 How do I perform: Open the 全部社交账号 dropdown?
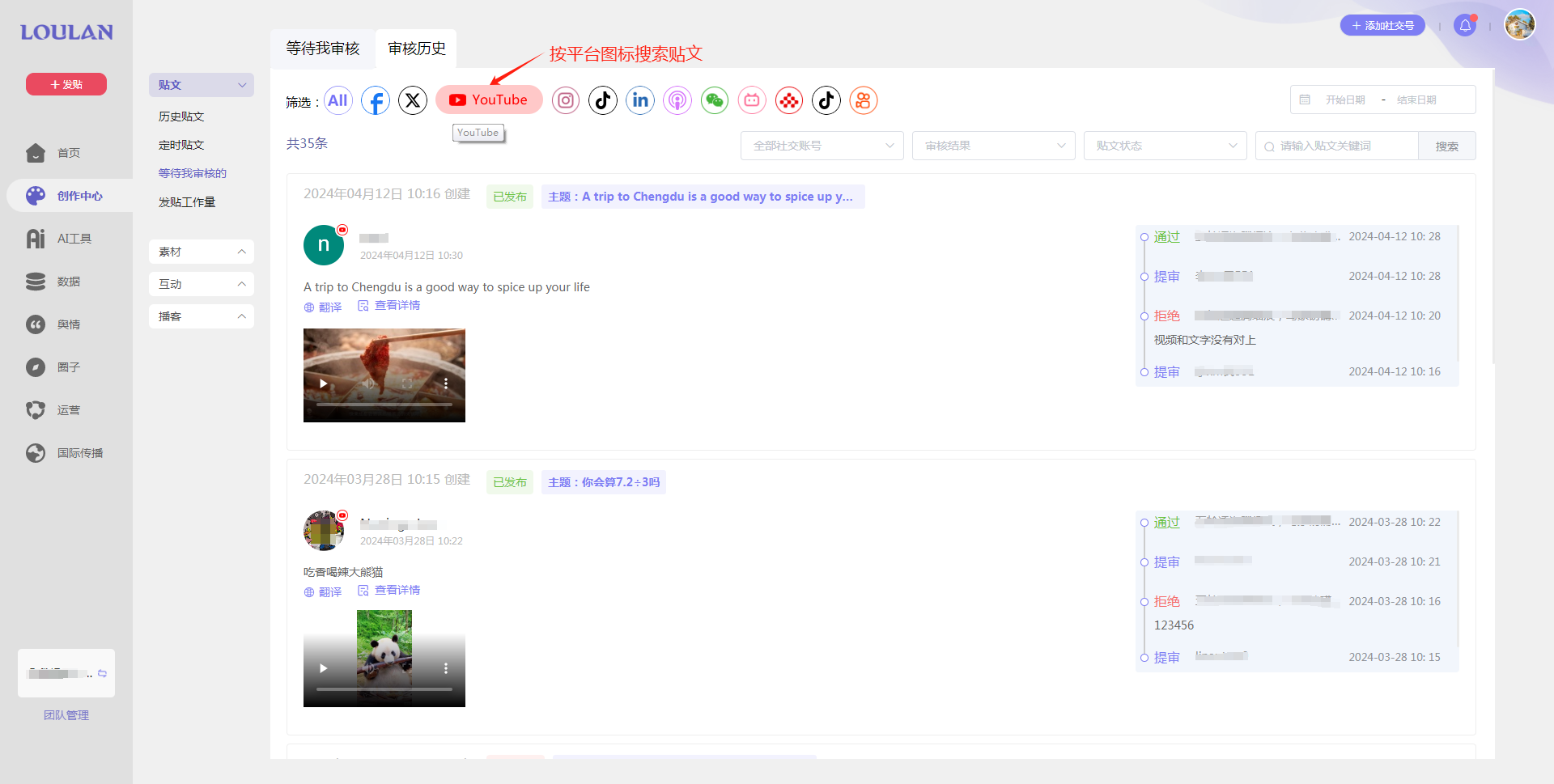click(x=822, y=146)
